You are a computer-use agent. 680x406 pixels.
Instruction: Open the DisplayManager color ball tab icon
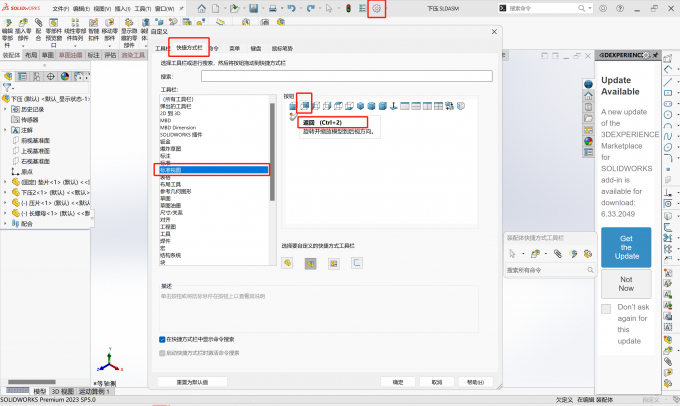65,76
